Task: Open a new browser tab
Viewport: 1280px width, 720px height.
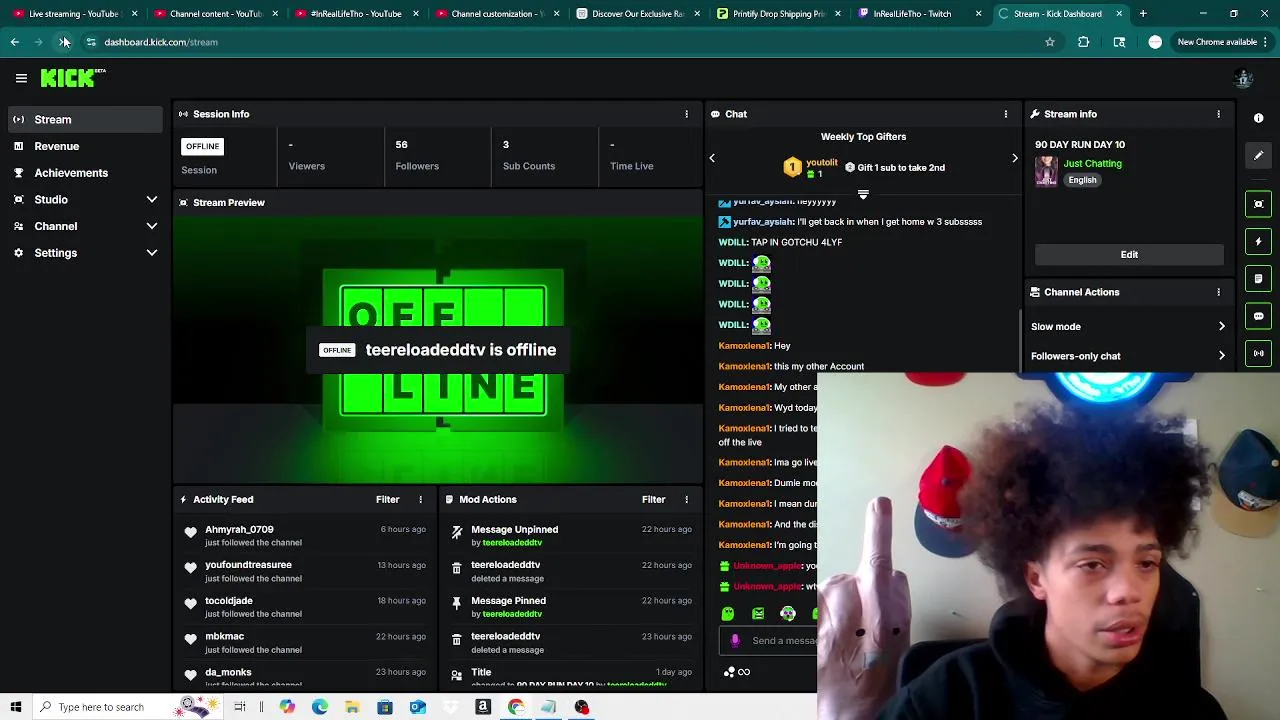Action: [1143, 14]
